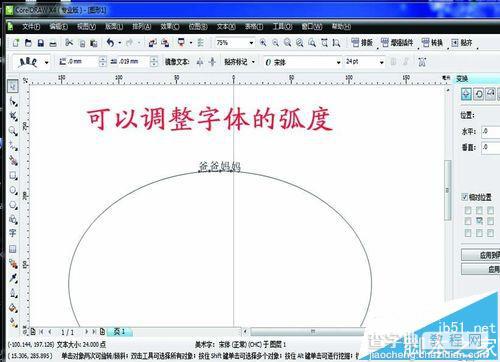Select the Rectangle tool in the toolbox

(x=13, y=175)
